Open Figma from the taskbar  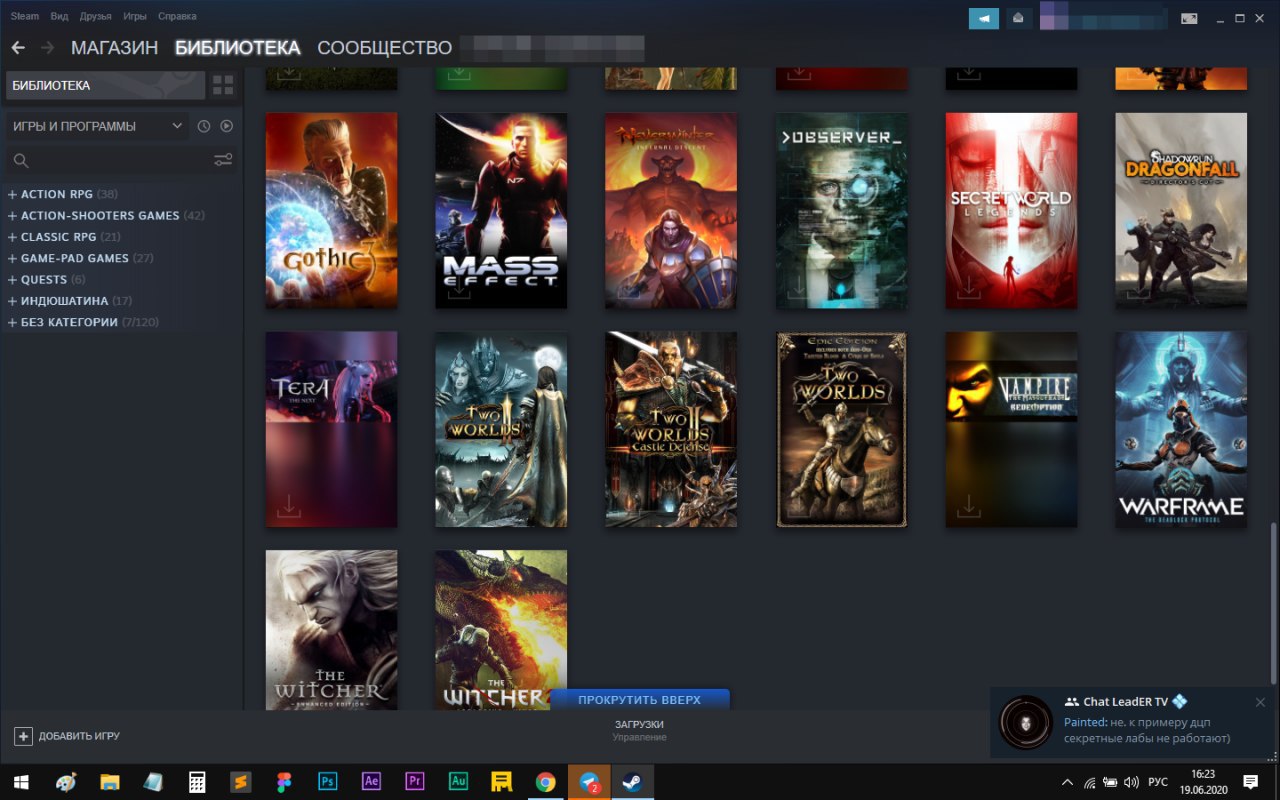(x=283, y=781)
